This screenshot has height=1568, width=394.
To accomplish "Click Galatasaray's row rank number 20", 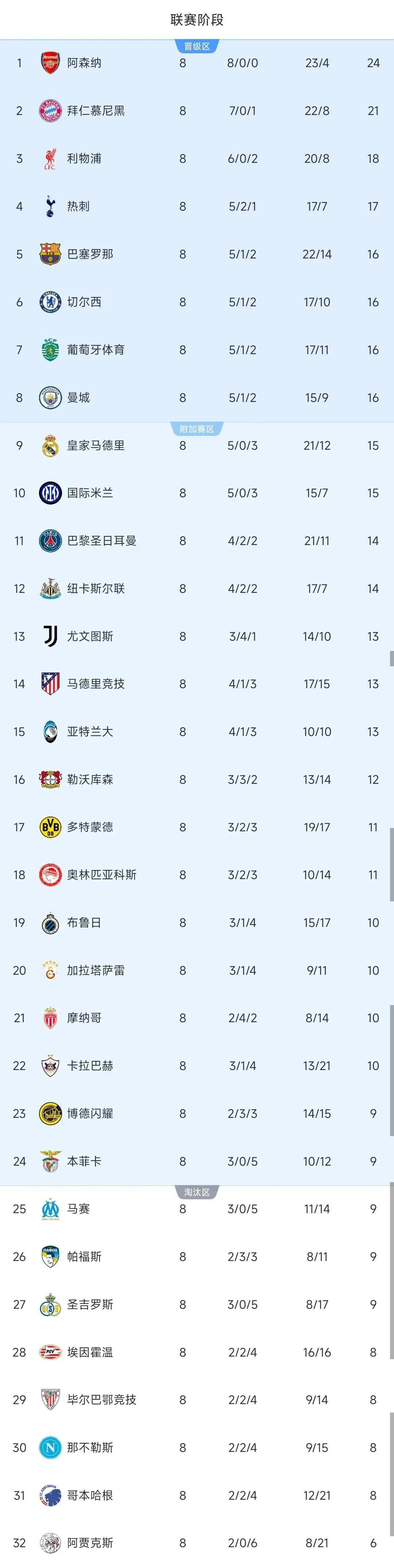I will click(19, 970).
